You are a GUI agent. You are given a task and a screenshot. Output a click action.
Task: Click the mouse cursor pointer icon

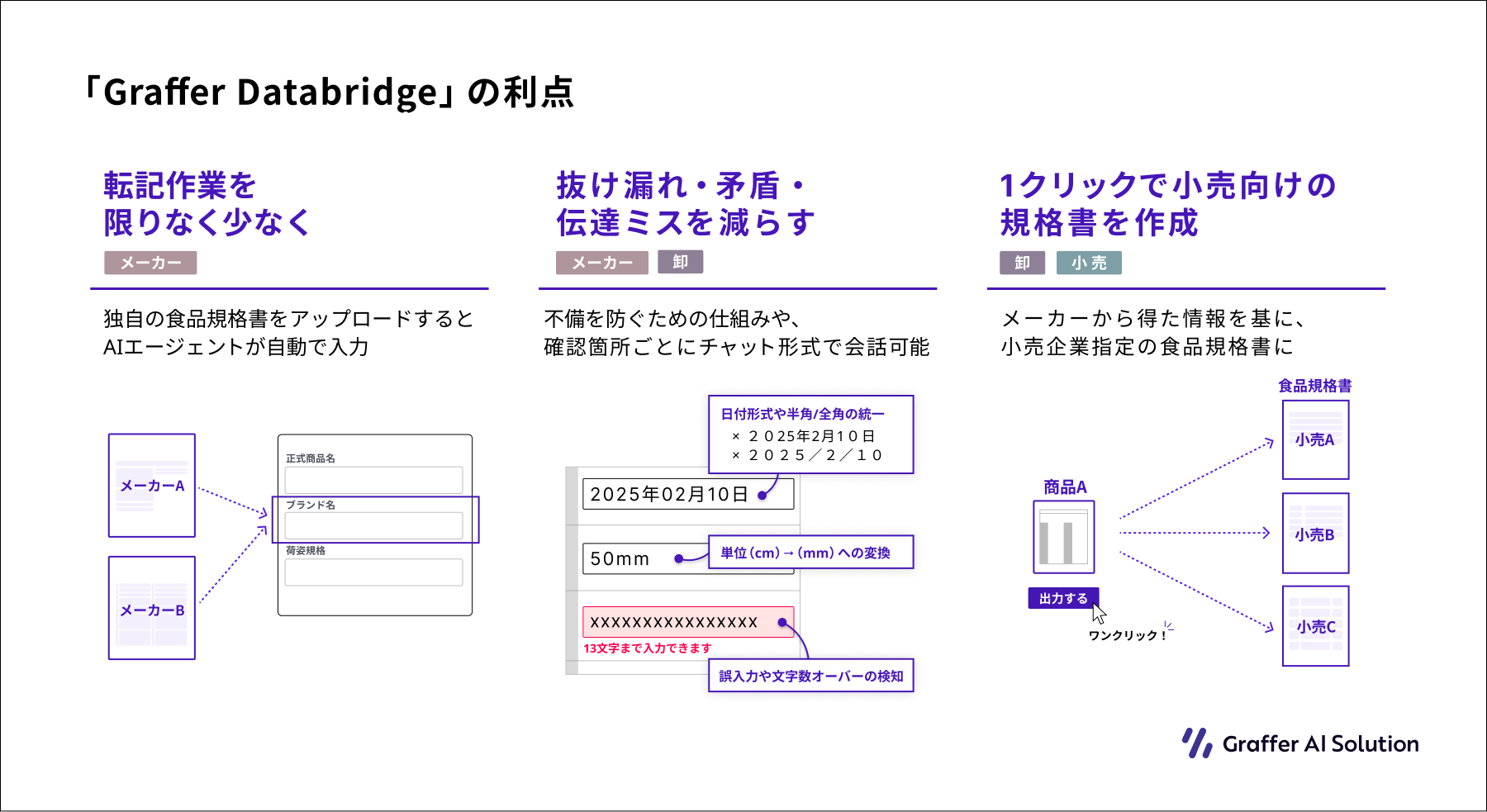(x=1099, y=614)
